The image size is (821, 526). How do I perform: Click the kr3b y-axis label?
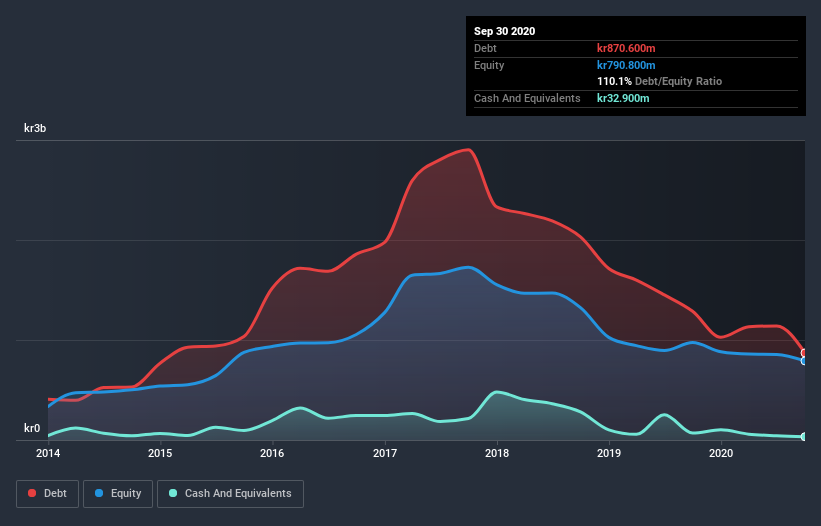(35, 128)
